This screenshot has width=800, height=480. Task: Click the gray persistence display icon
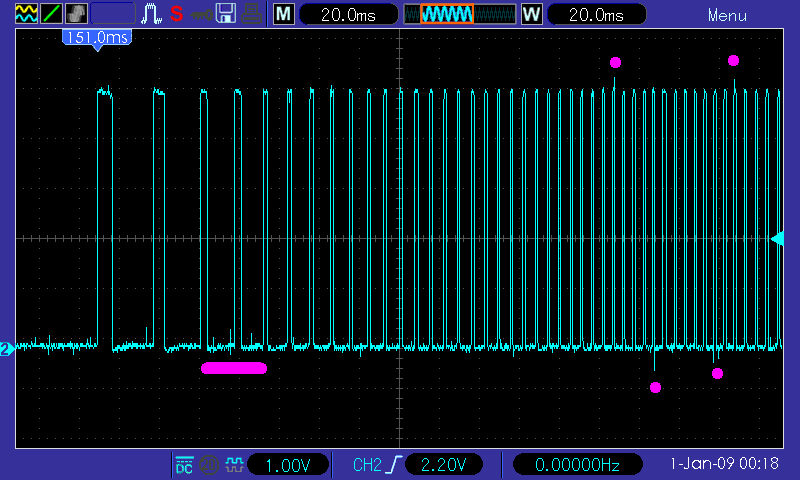(x=76, y=13)
